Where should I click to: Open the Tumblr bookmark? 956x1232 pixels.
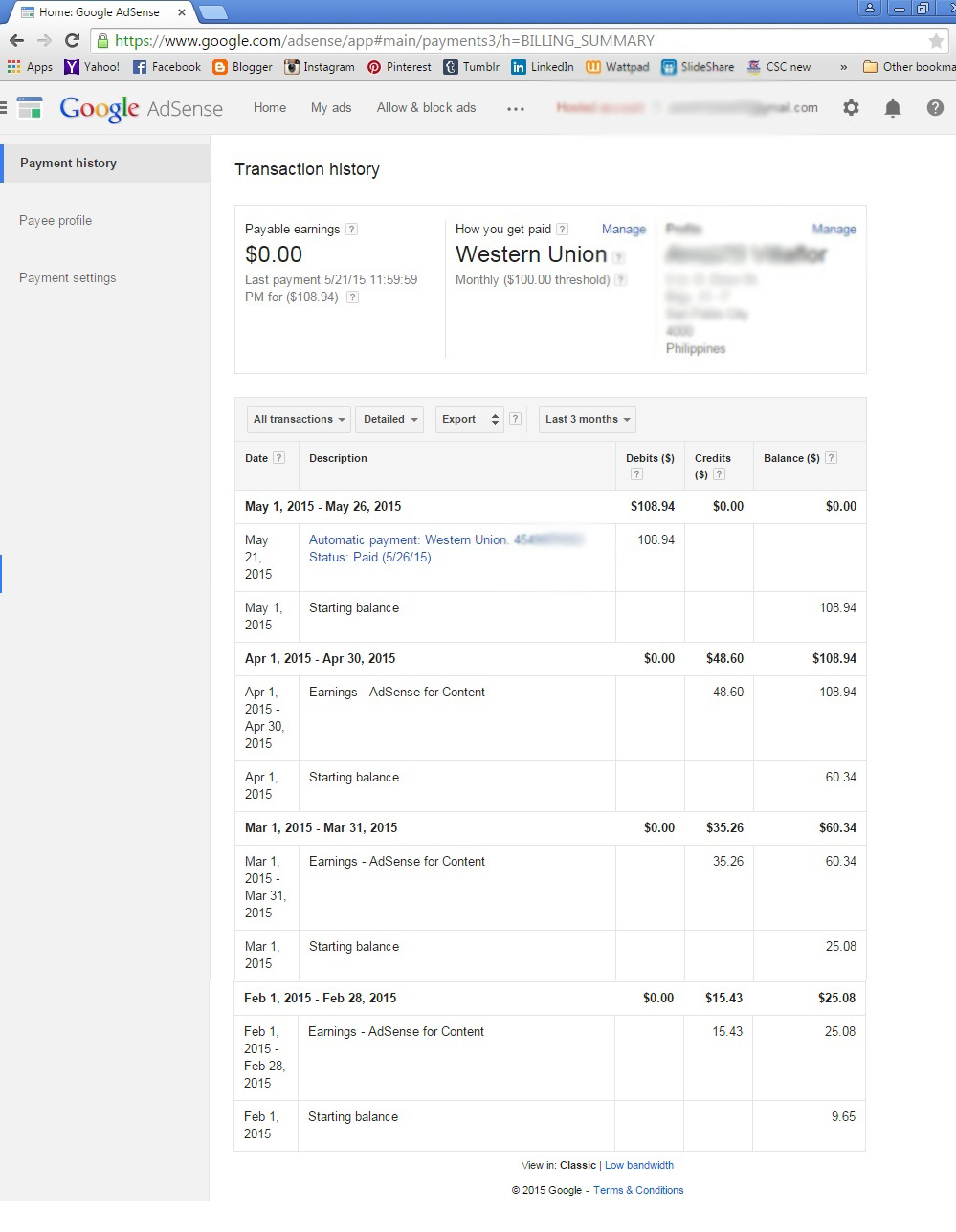(472, 67)
